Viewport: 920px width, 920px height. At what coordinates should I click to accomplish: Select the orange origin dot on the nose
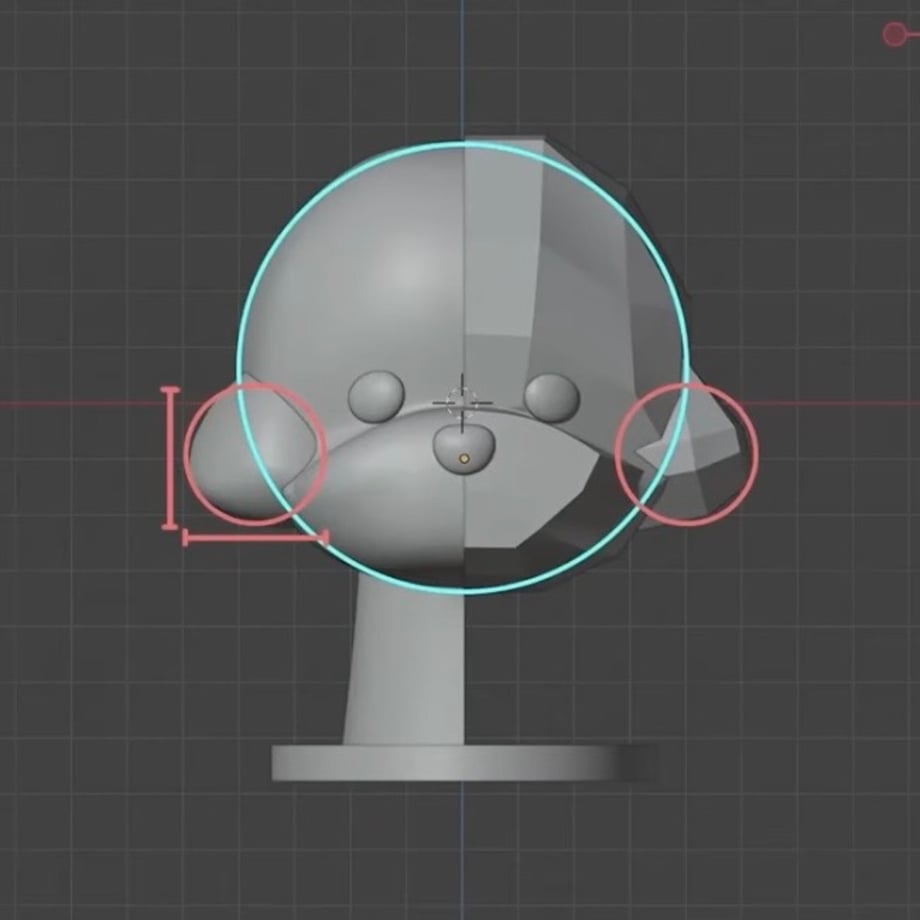tap(465, 459)
